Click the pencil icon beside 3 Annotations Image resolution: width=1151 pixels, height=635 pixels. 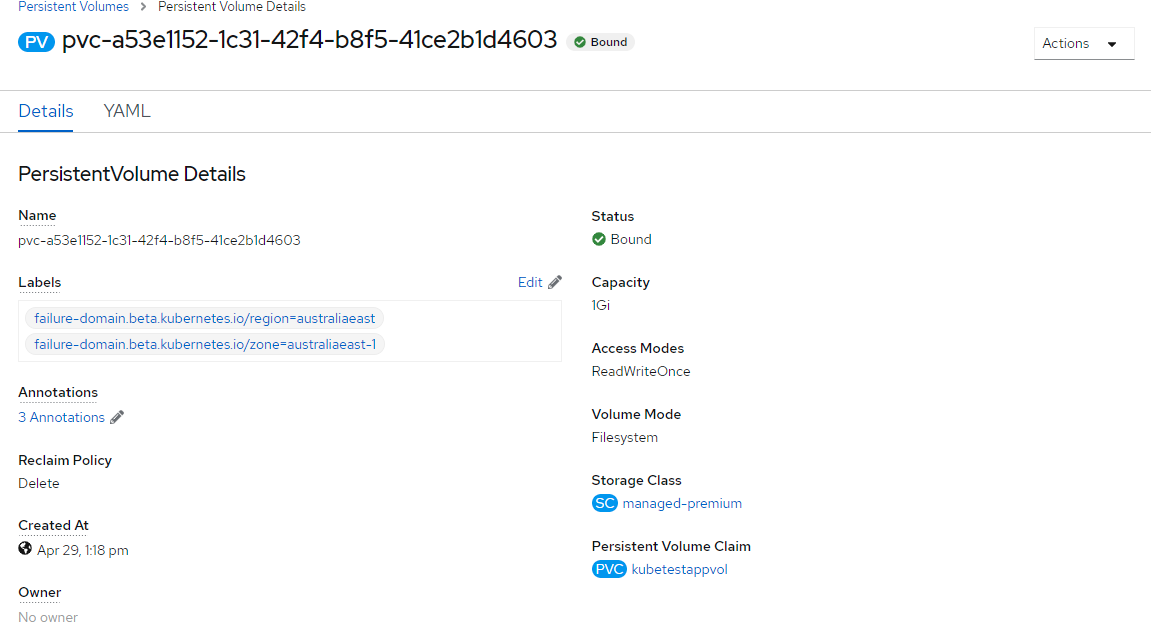point(117,417)
